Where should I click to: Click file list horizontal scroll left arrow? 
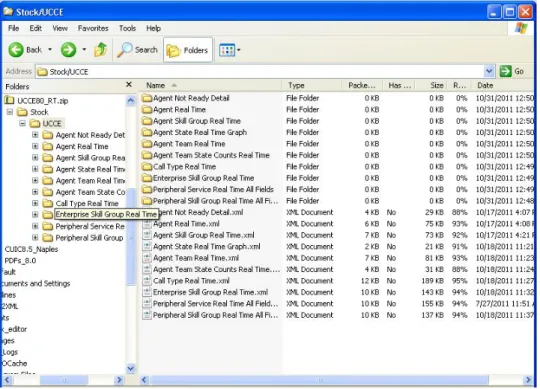(x=144, y=380)
